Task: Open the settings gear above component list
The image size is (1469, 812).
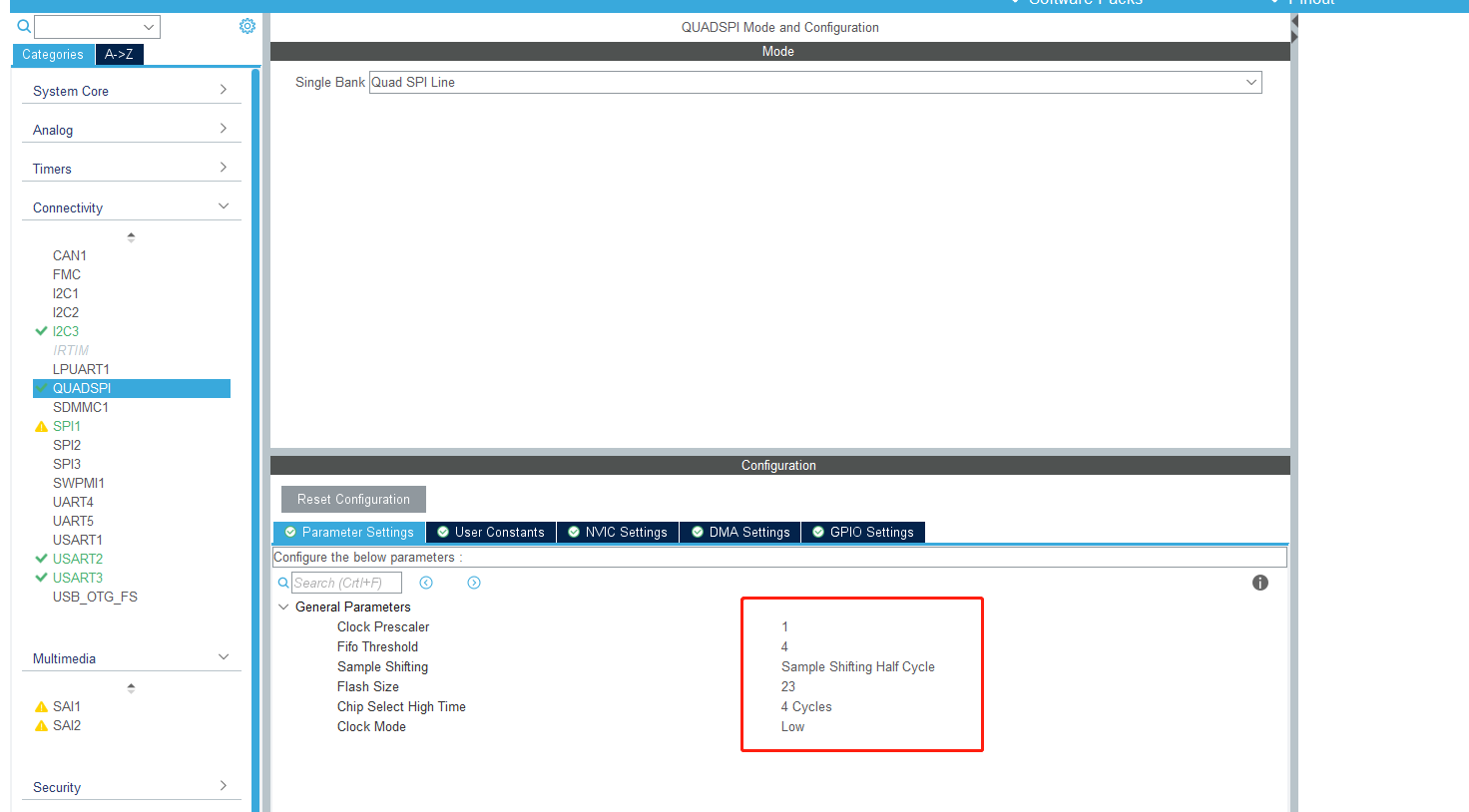Action: 246,25
